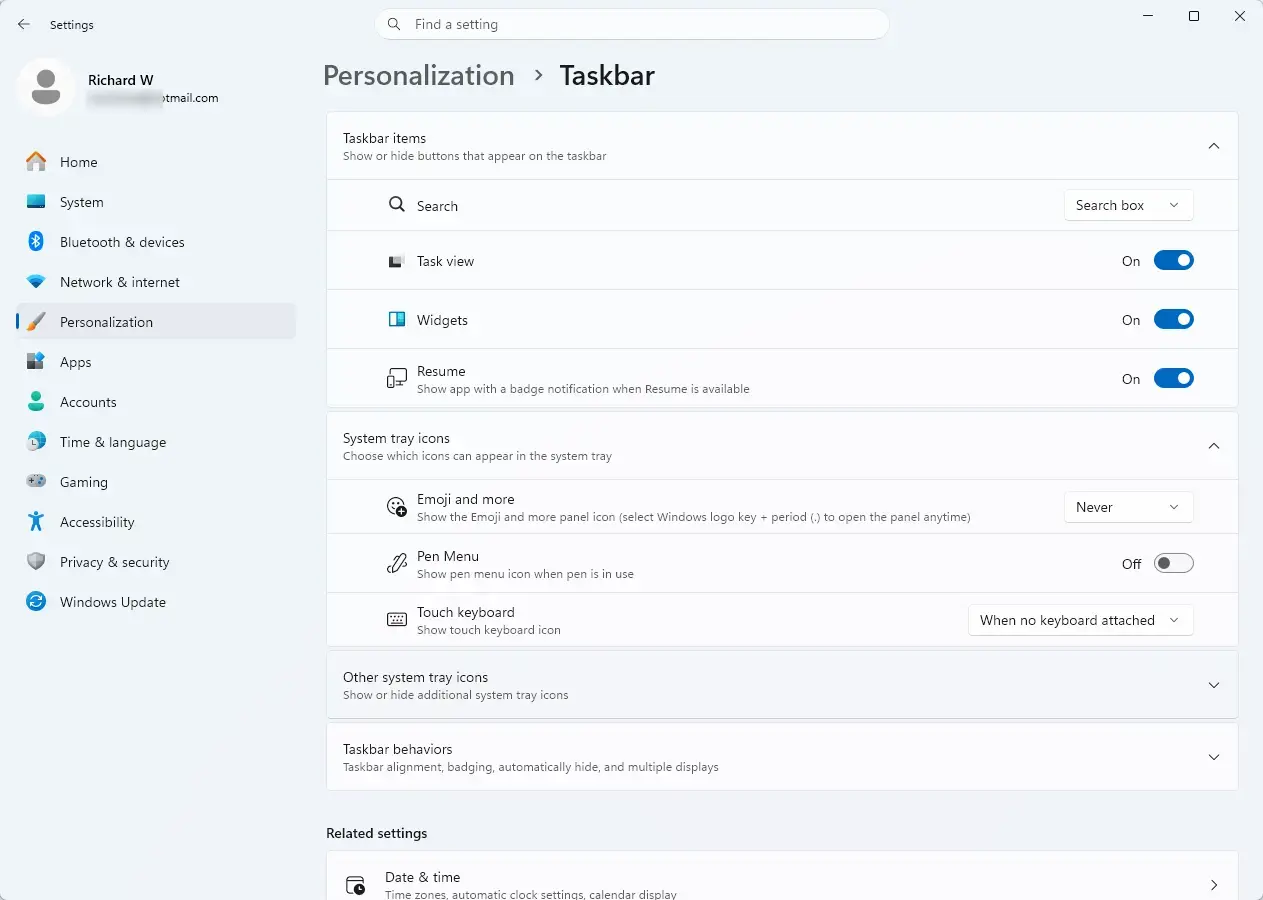Enable the Pen Menu toggle
Screen dimensions: 1263x900
click(x=1173, y=564)
